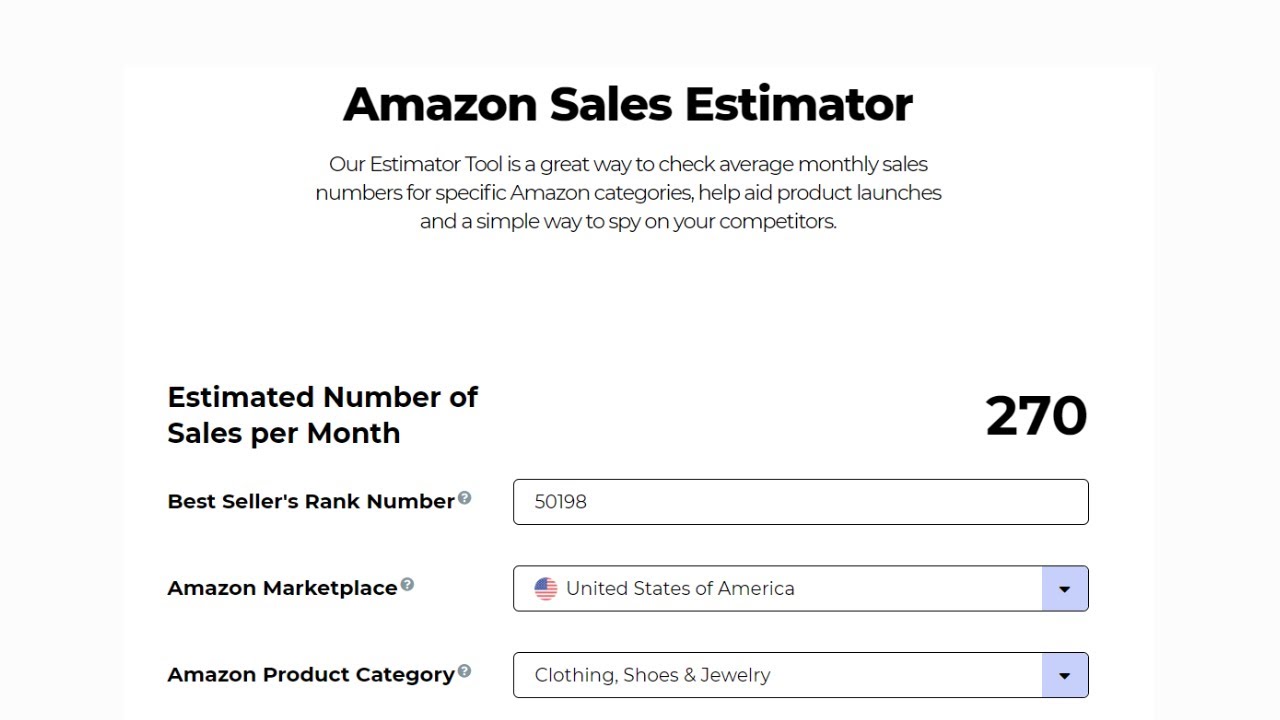Click help icon beside Best Seller's Rank Number
The image size is (1280, 720).
pyautogui.click(x=464, y=498)
